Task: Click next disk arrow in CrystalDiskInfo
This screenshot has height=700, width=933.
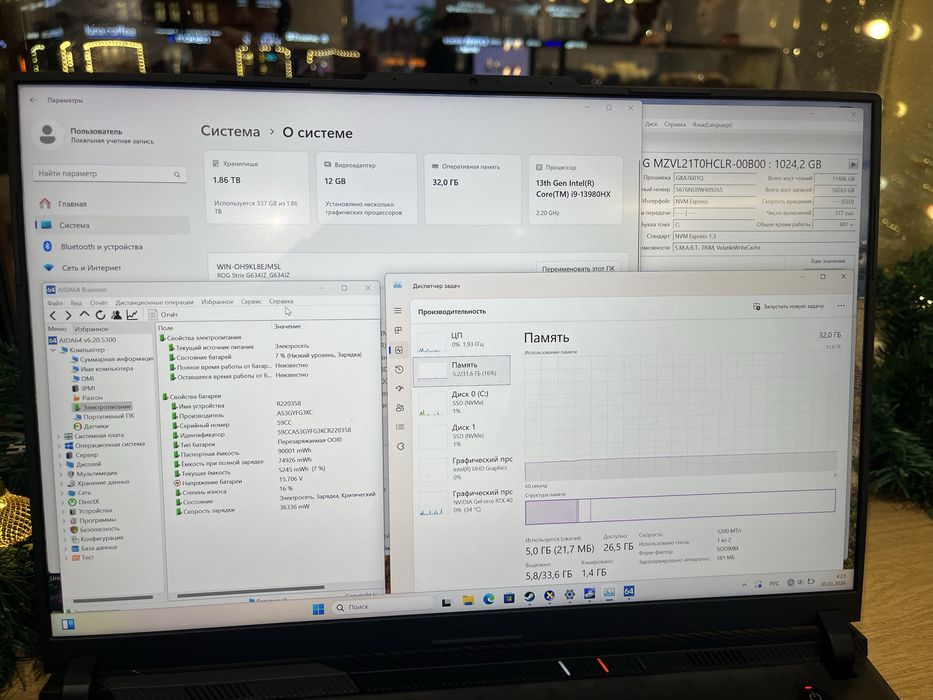Action: (x=852, y=164)
